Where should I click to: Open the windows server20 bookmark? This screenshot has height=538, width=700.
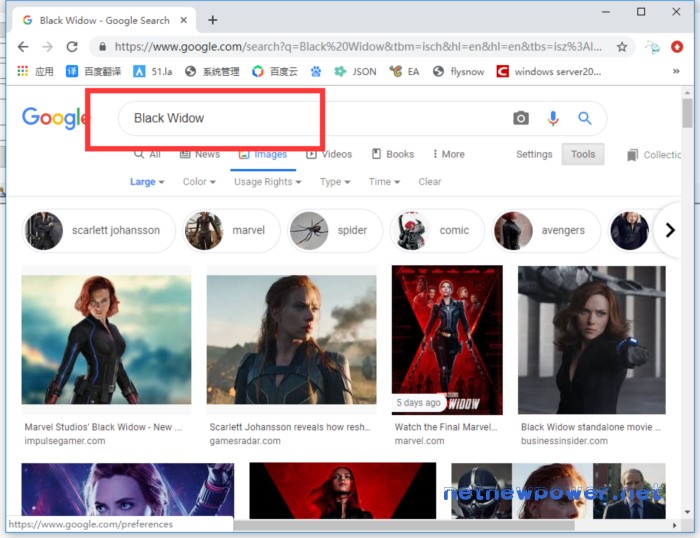[x=549, y=71]
